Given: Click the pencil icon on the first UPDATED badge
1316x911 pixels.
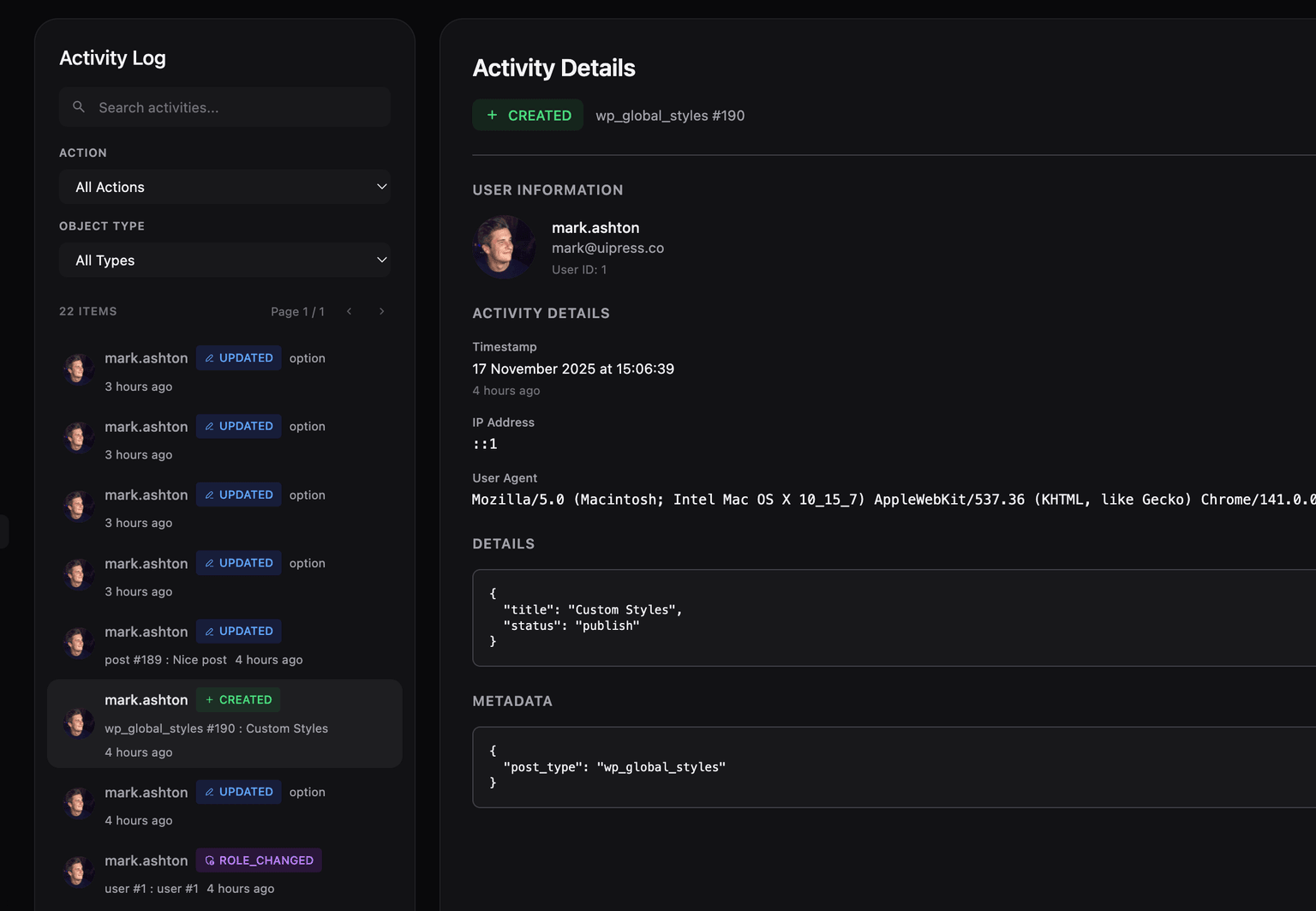Looking at the screenshot, I should click(x=210, y=357).
